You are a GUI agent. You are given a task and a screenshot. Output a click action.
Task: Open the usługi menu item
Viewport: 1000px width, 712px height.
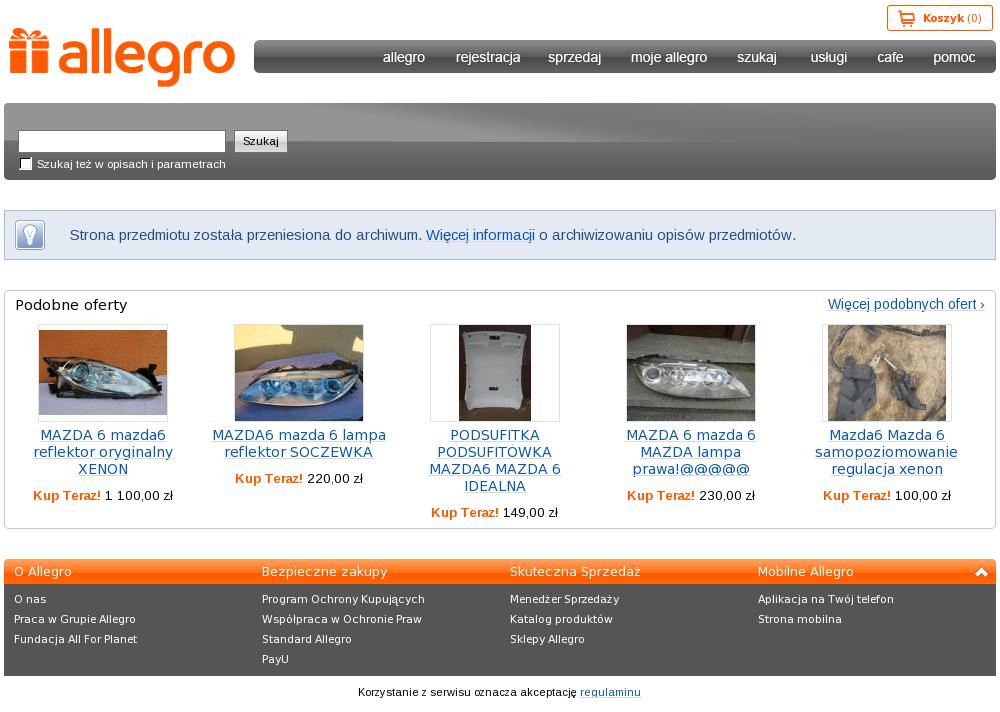coord(828,57)
